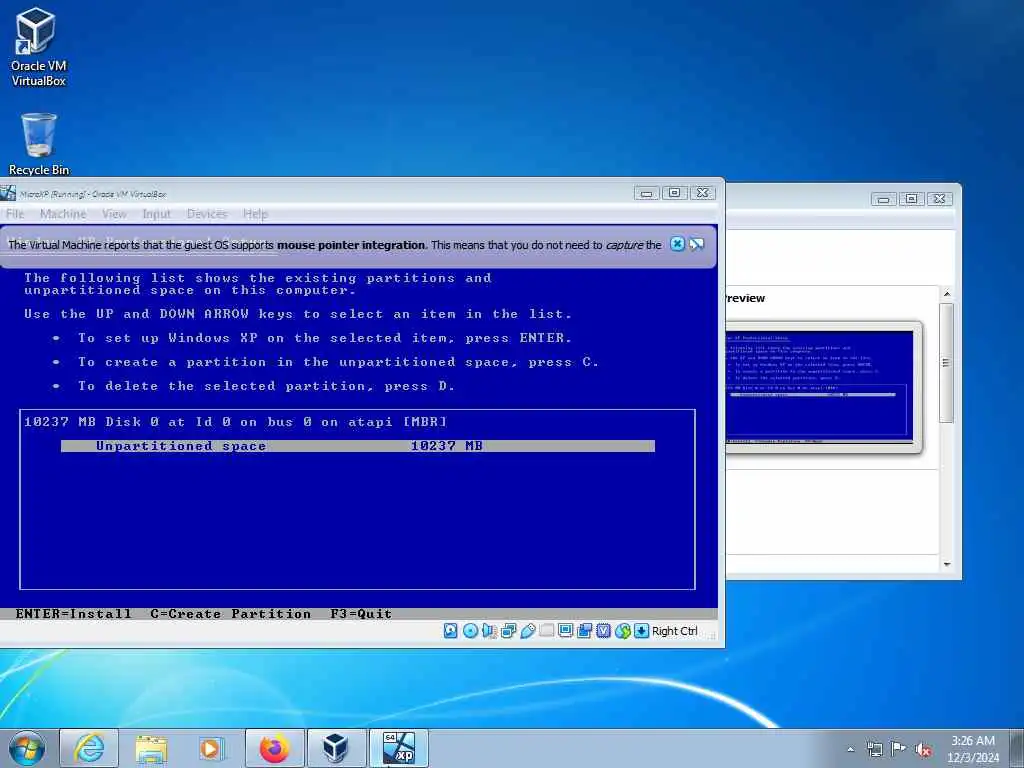Click the Preview section header in Manager window
The width and height of the screenshot is (1024, 768).
coord(744,298)
